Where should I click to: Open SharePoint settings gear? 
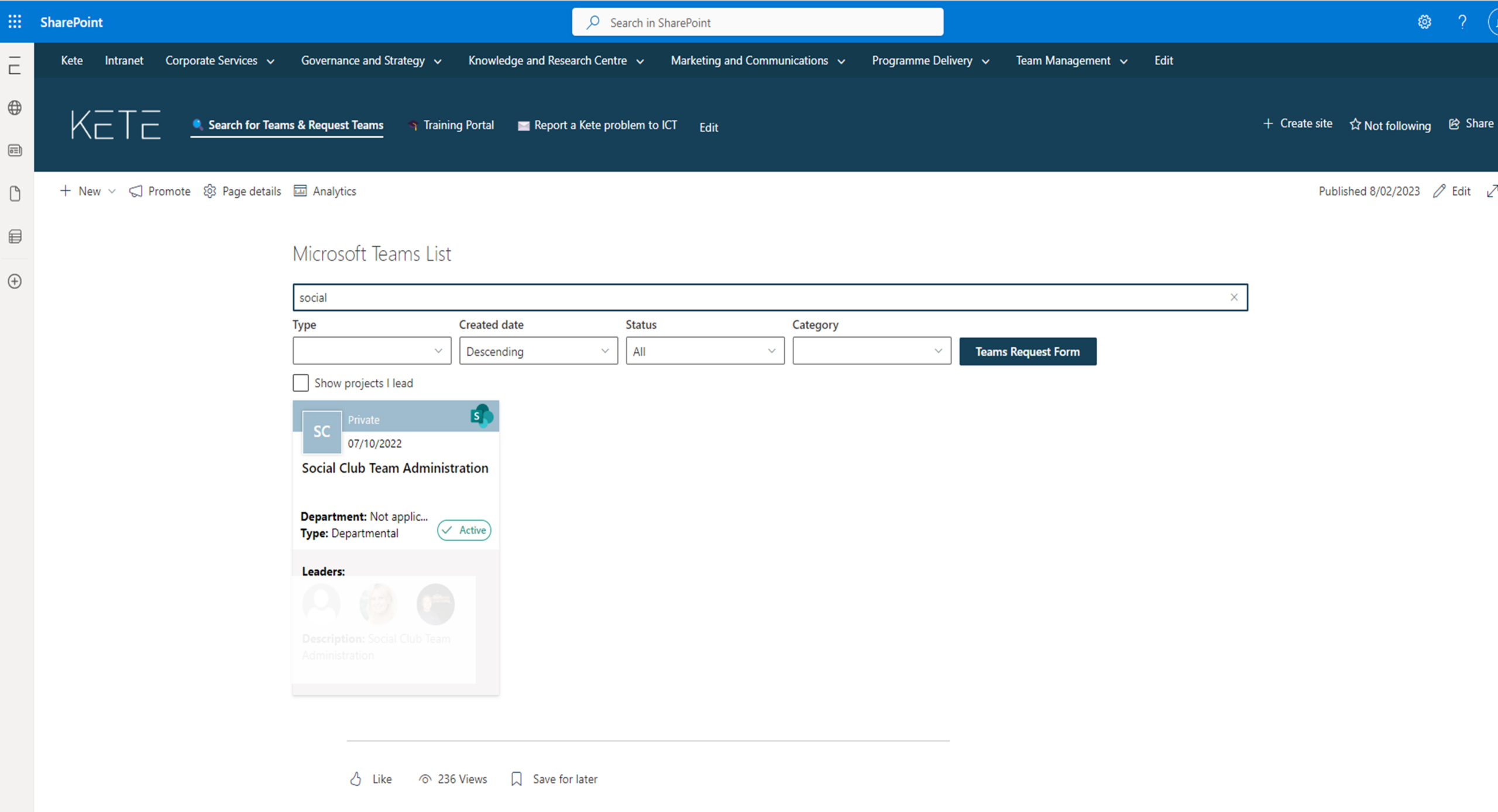pyautogui.click(x=1424, y=22)
